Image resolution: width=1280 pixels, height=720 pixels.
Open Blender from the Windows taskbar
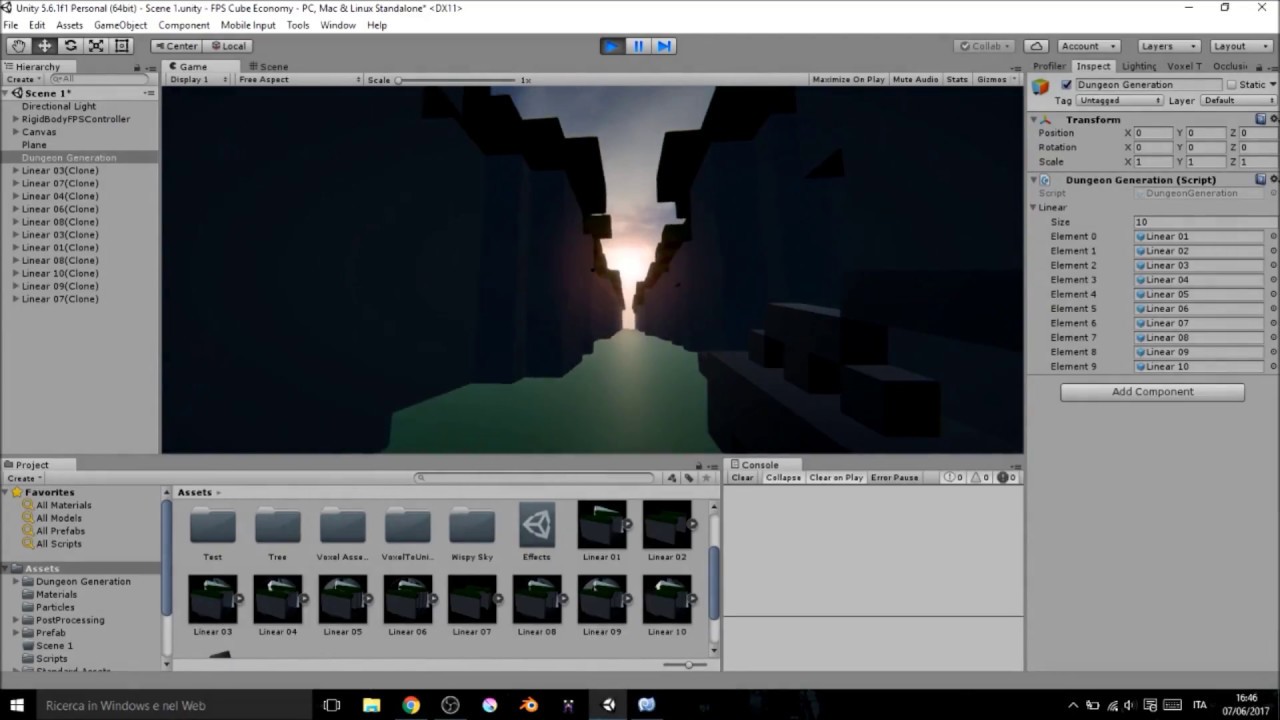pos(528,705)
